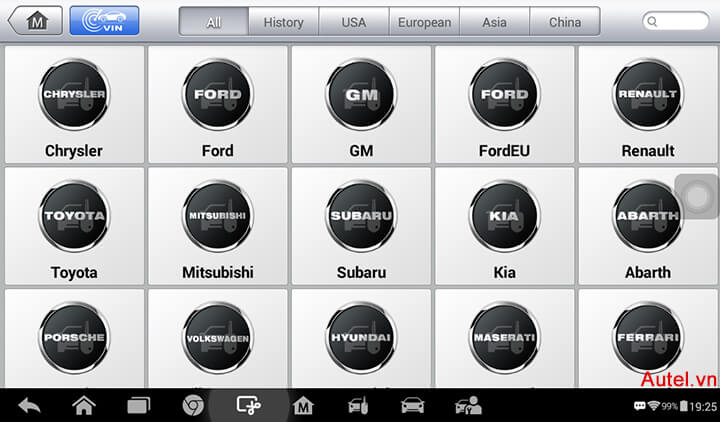The height and width of the screenshot is (422, 720).
Task: Choose the Mitsubishi brand icon
Action: point(218,216)
